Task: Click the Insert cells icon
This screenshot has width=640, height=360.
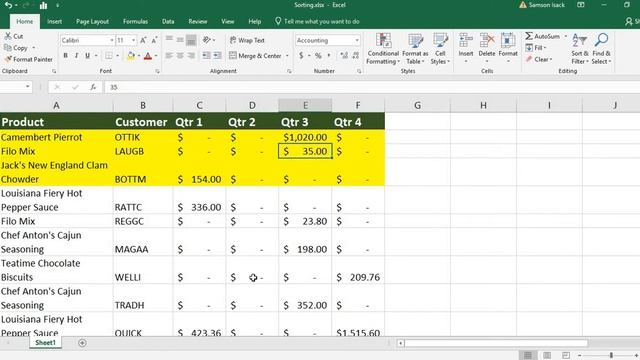Action: pyautogui.click(x=466, y=41)
